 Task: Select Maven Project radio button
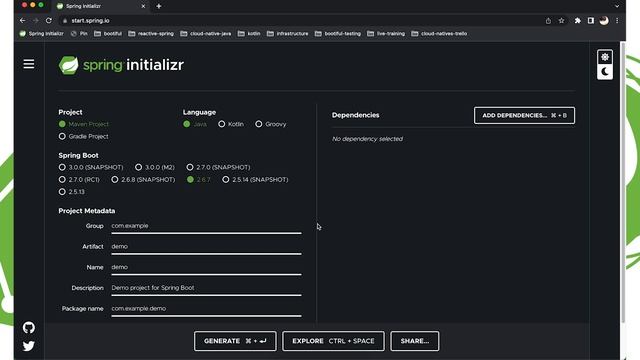coord(62,124)
